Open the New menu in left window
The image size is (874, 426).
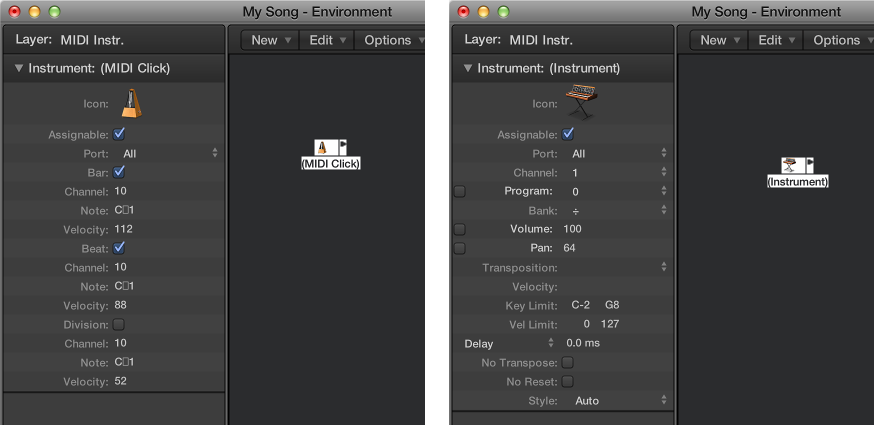[x=270, y=40]
